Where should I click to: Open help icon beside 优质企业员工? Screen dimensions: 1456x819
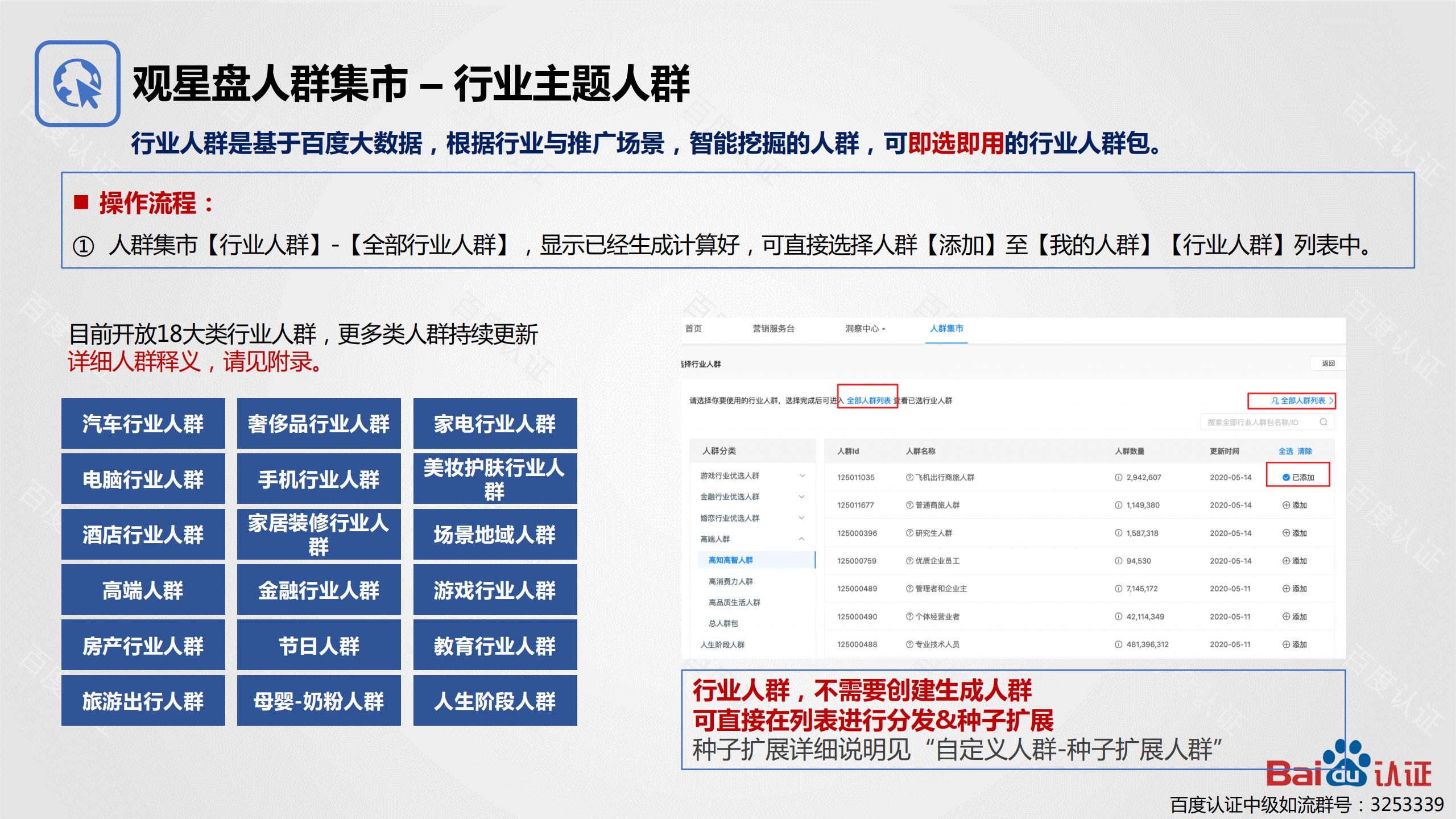click(909, 561)
